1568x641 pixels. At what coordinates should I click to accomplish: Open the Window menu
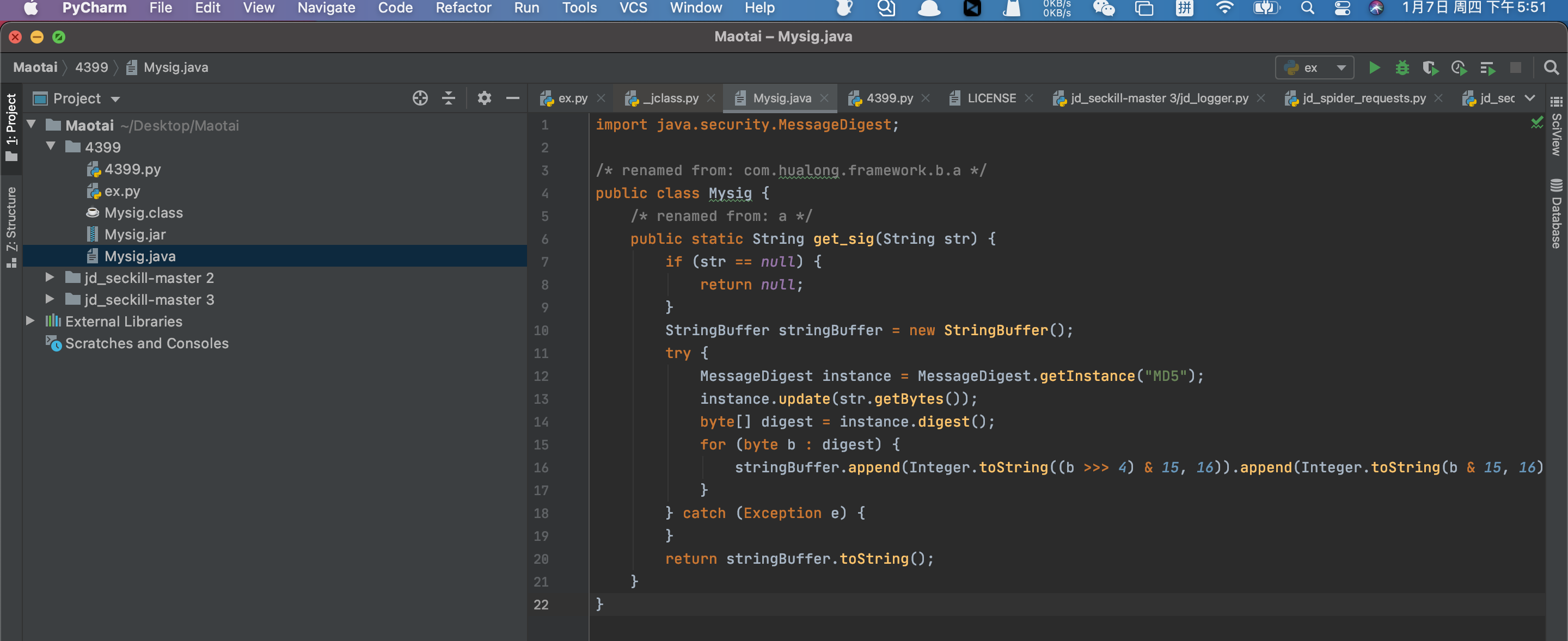pyautogui.click(x=695, y=8)
